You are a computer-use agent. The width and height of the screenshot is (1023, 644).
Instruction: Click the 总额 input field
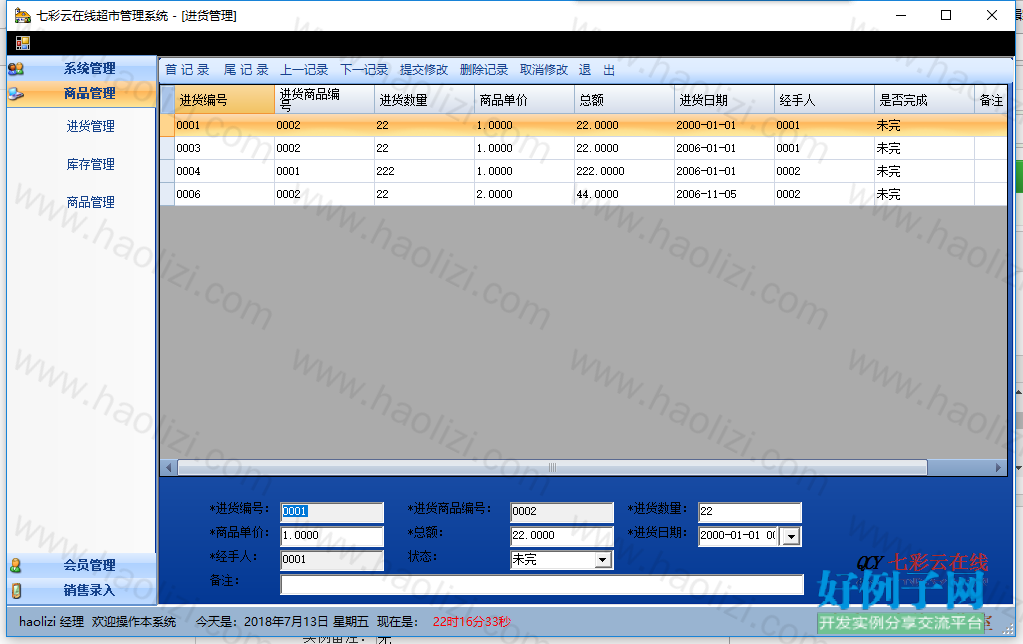point(562,536)
